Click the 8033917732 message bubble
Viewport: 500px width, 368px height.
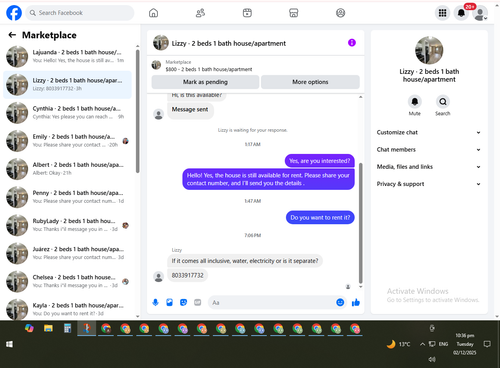187,275
